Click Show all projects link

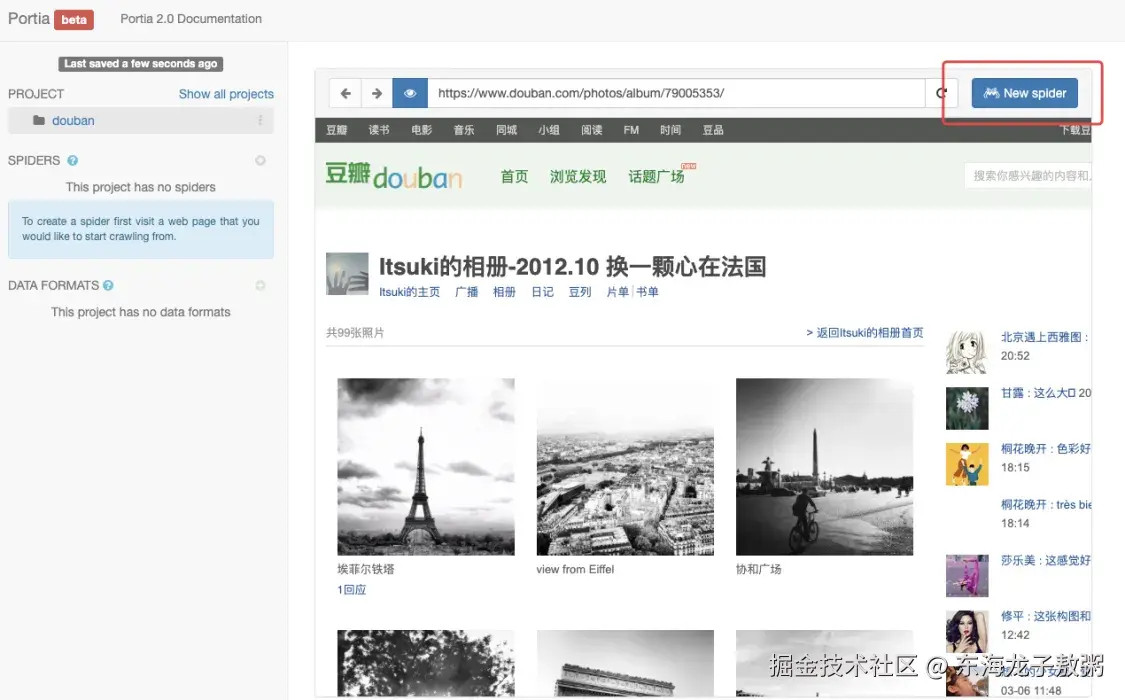(226, 94)
